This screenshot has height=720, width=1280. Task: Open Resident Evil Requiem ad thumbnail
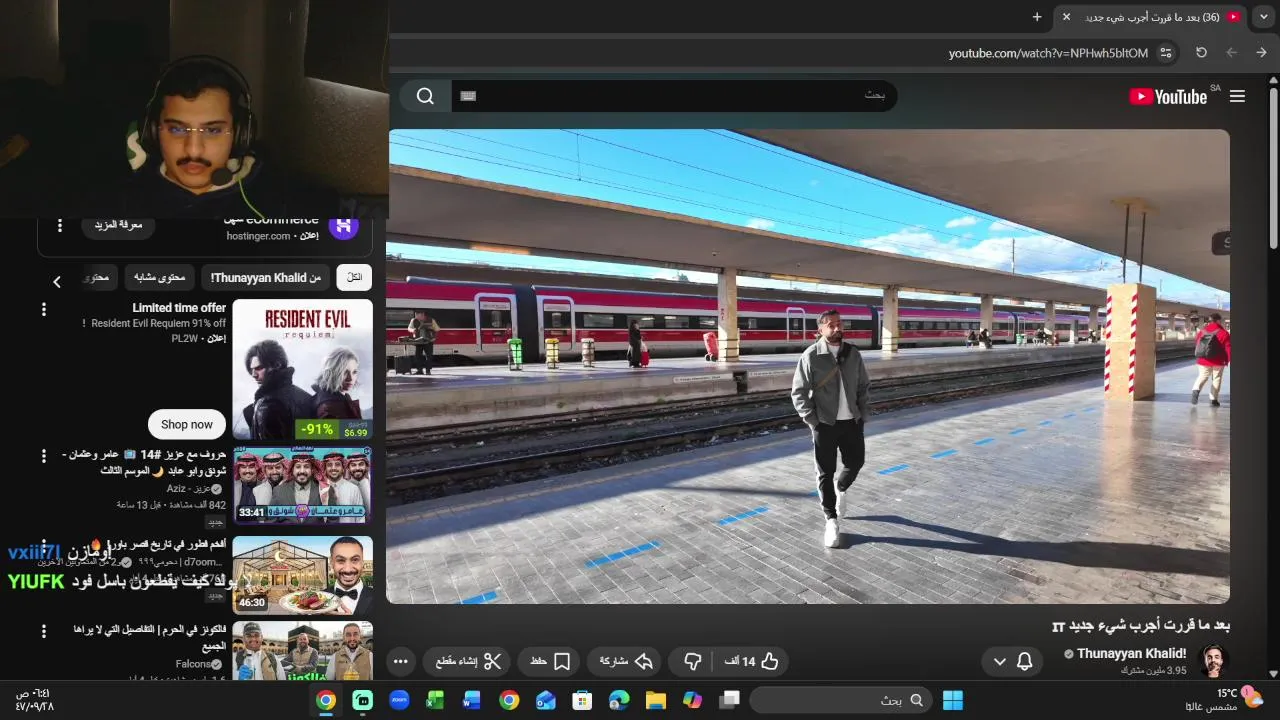(x=302, y=369)
